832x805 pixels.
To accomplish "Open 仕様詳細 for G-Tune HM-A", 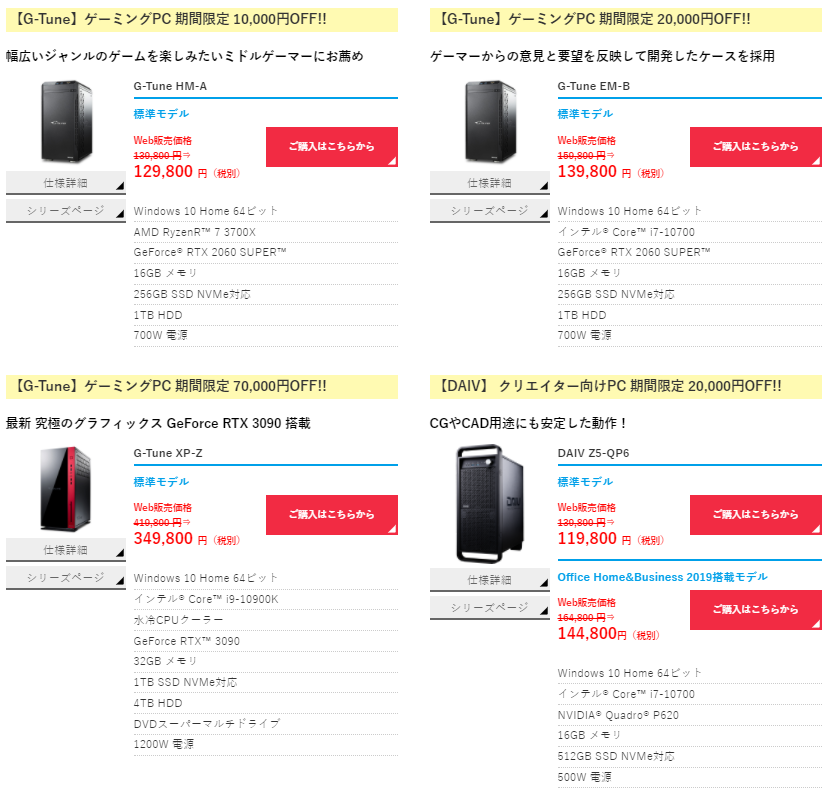I will pyautogui.click(x=66, y=183).
